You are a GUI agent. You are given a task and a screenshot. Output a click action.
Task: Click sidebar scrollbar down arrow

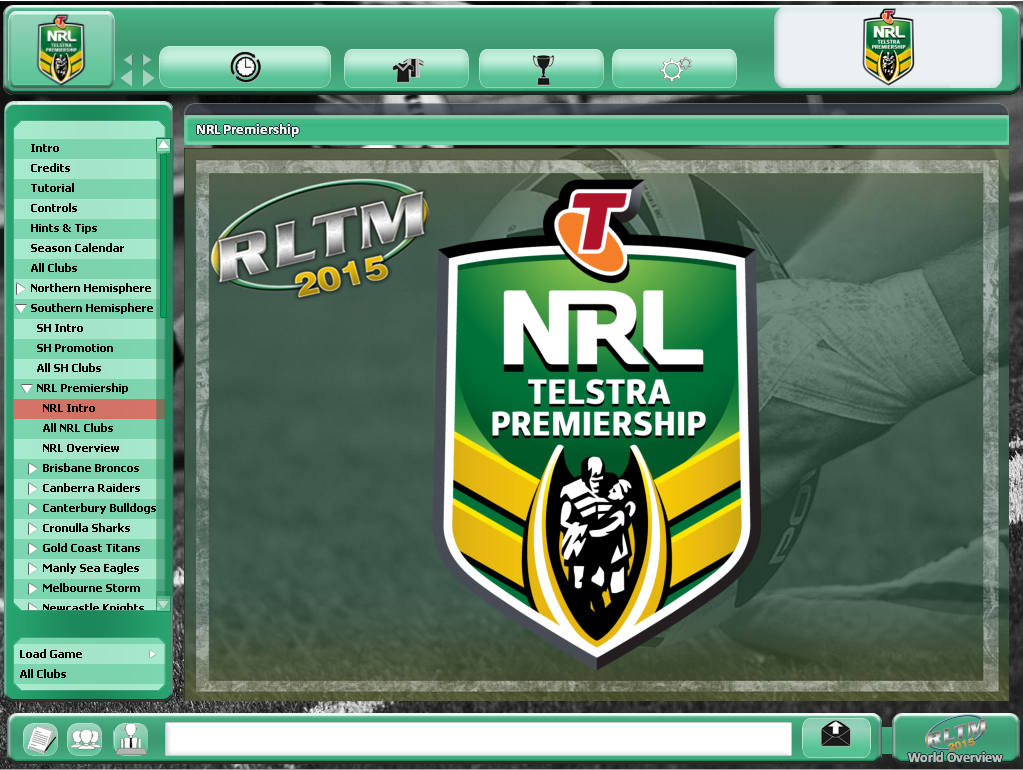(x=163, y=604)
